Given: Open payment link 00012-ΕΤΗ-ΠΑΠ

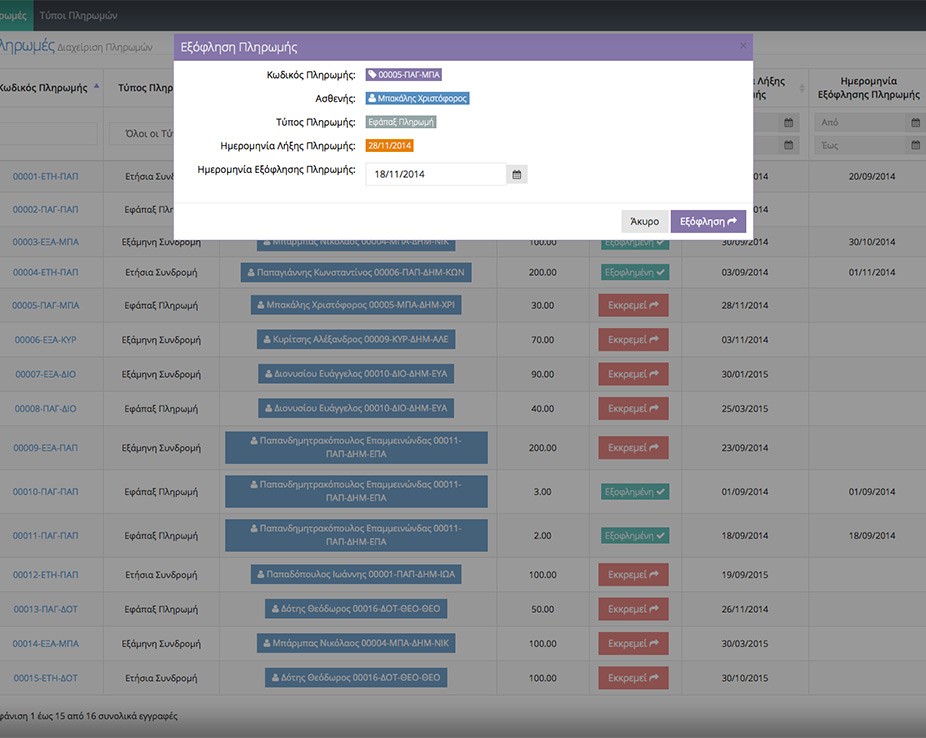Looking at the screenshot, I should tap(45, 574).
